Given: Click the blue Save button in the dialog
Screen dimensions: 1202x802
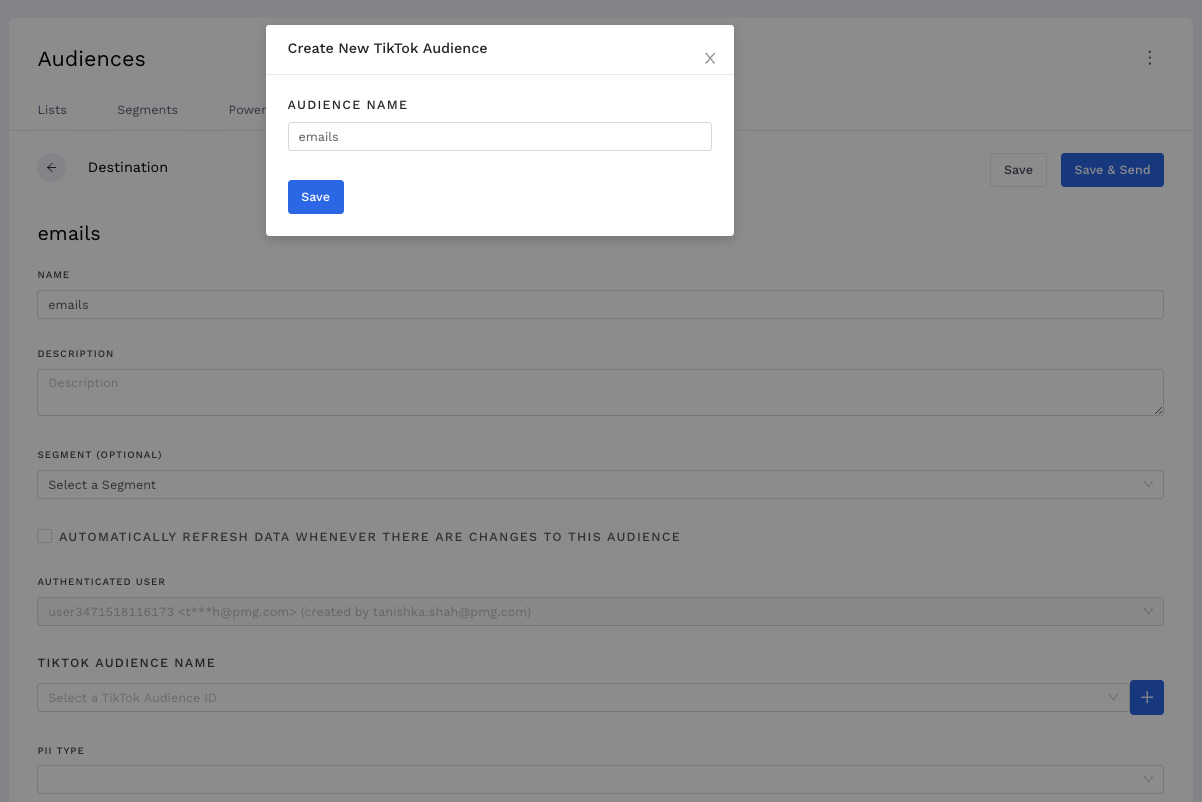Looking at the screenshot, I should click(x=315, y=197).
